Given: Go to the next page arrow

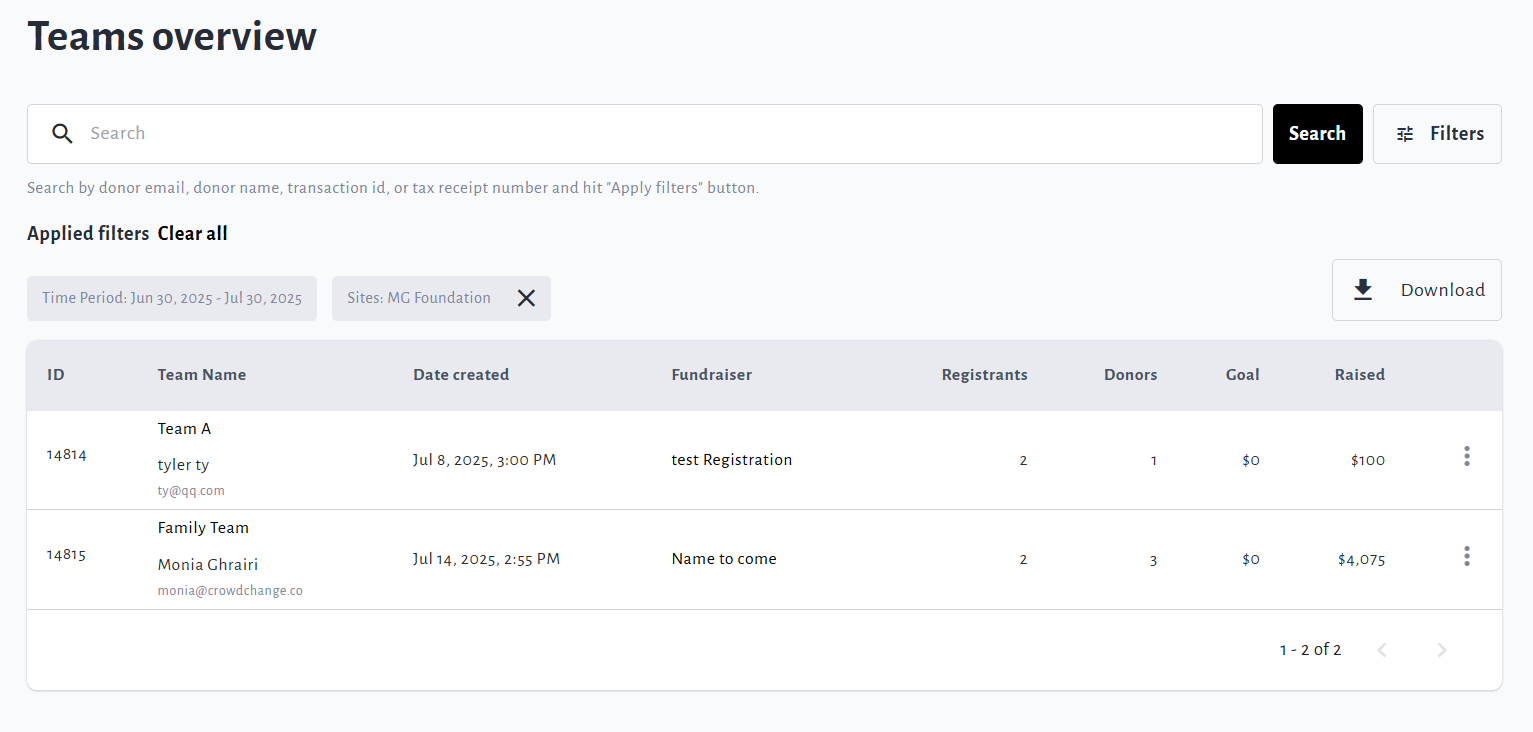Looking at the screenshot, I should click(x=1441, y=650).
